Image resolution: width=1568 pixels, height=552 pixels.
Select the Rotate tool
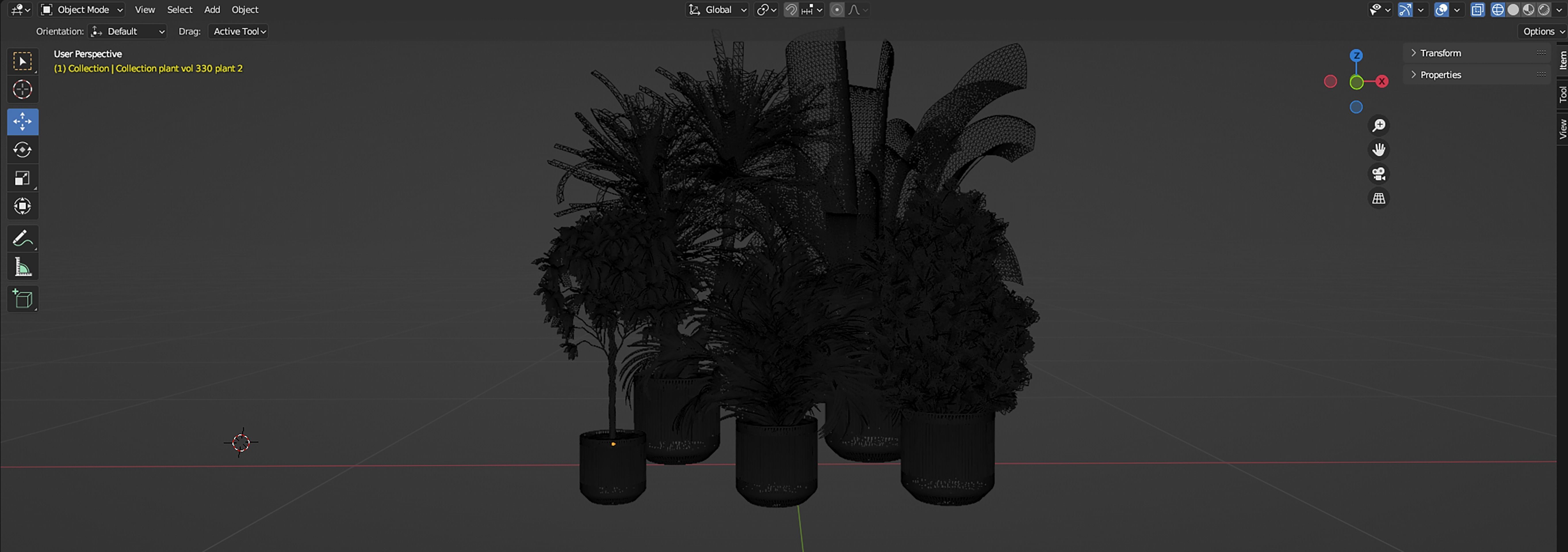pyautogui.click(x=22, y=150)
